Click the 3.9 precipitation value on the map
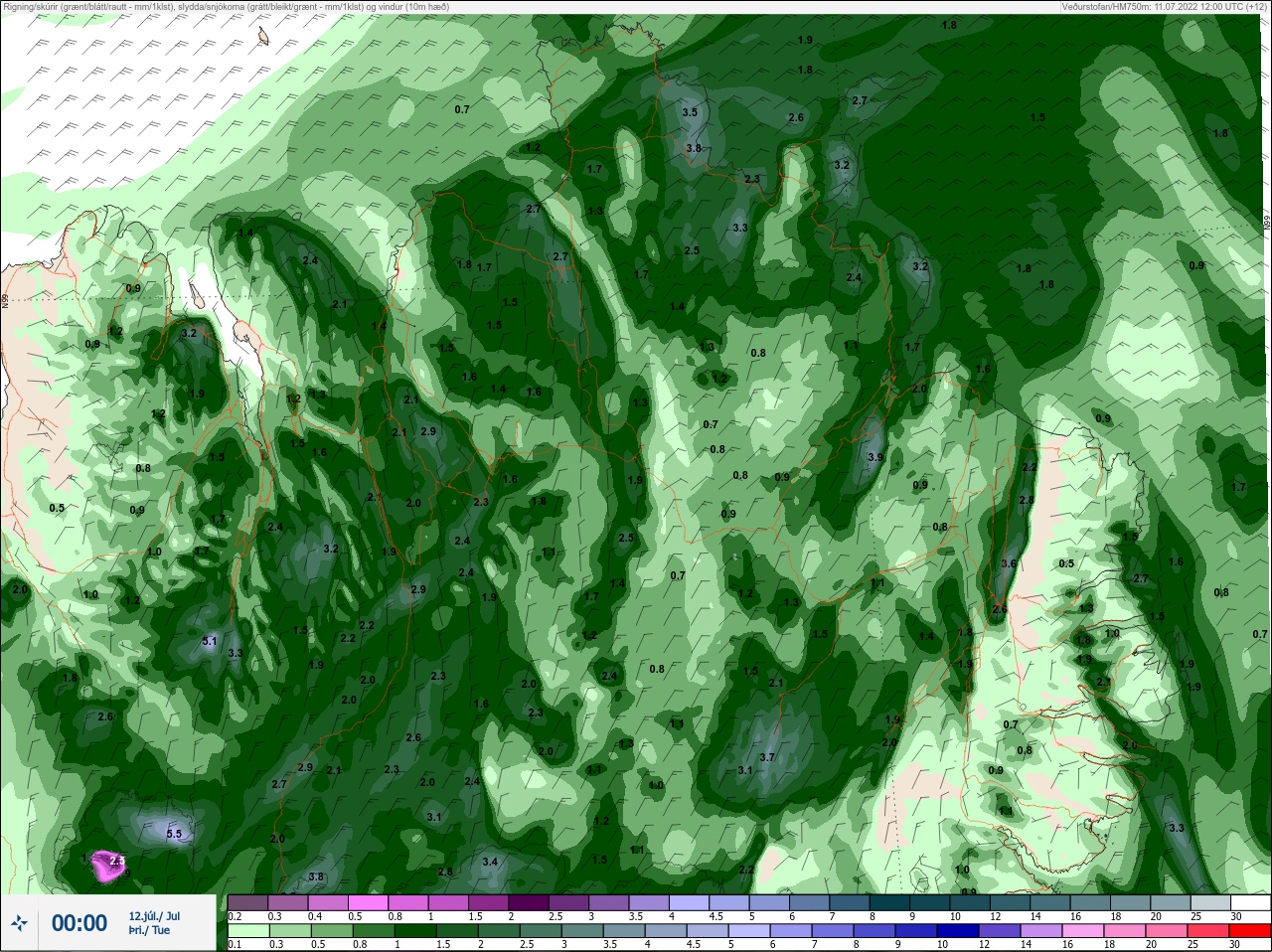 pos(874,457)
